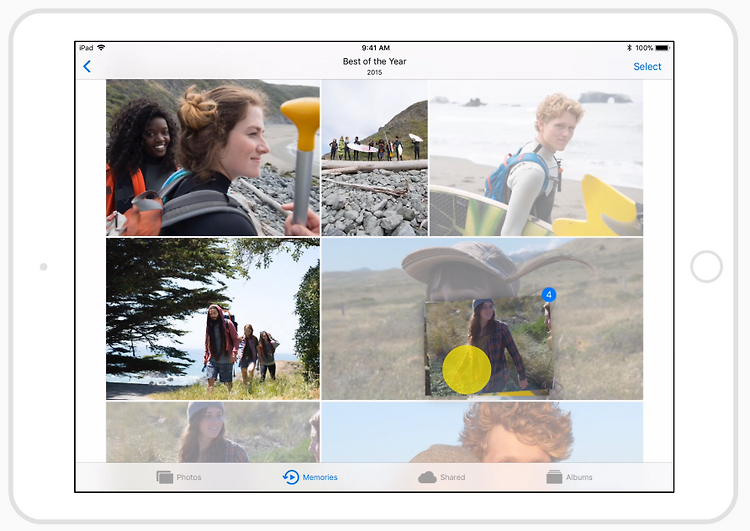Click the iPad home button circle
The height and width of the screenshot is (531, 750).
coord(706,266)
